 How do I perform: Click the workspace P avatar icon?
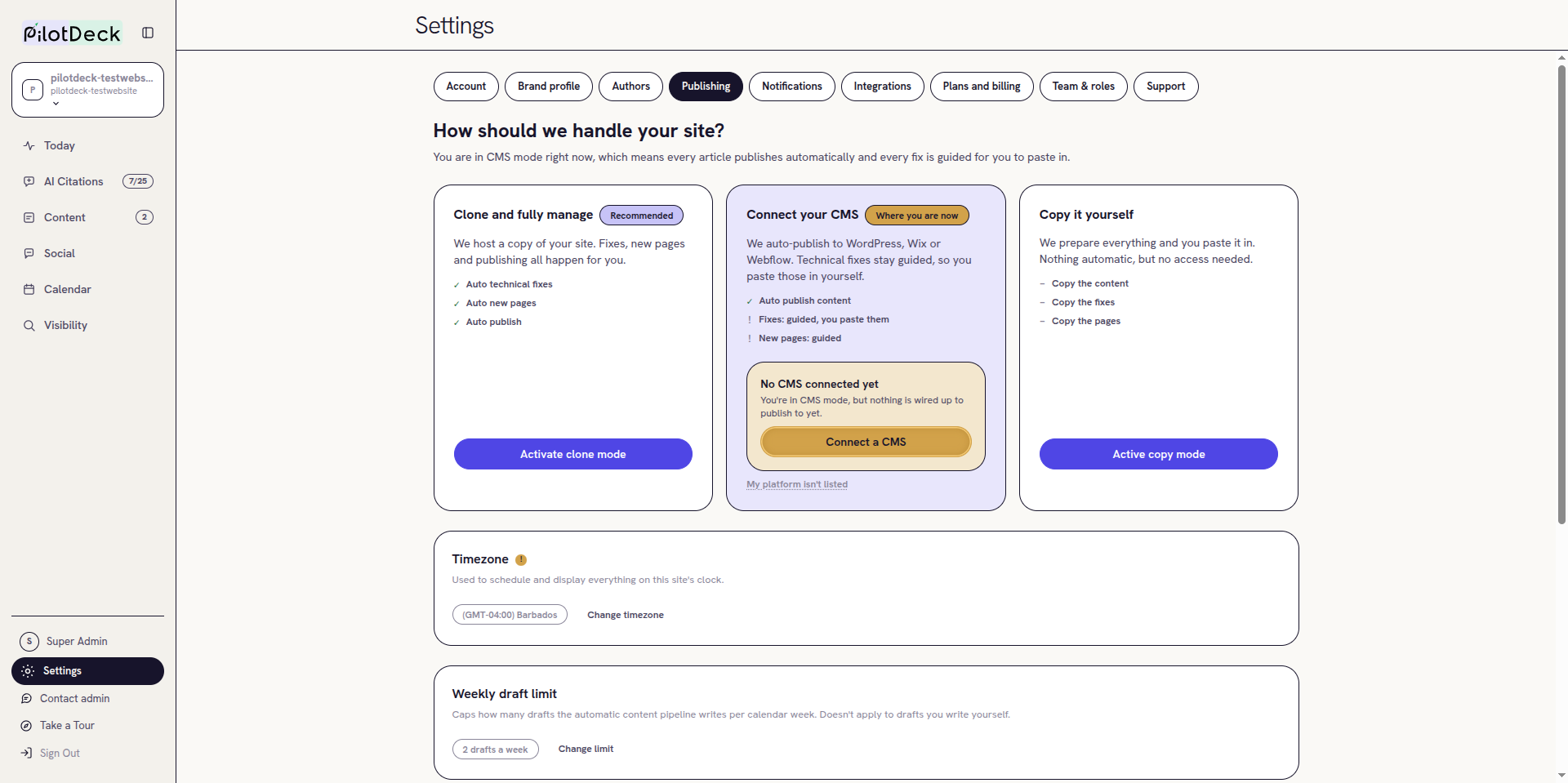point(33,90)
